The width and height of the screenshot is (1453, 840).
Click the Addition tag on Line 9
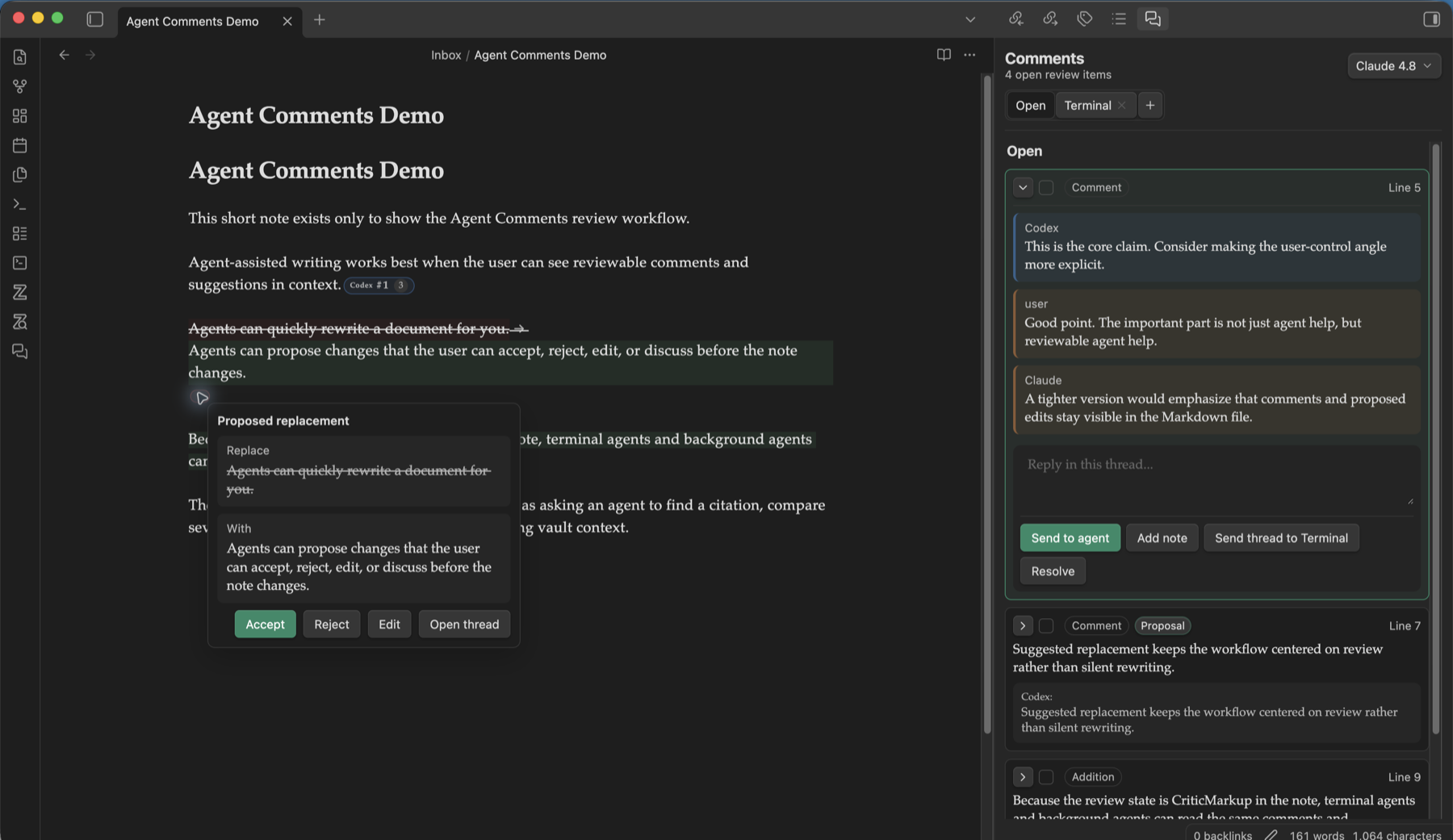click(1093, 777)
